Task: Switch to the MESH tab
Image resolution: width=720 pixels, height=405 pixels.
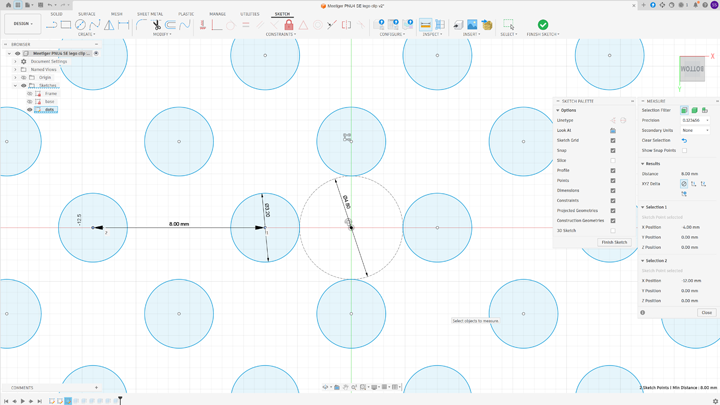Action: click(x=117, y=14)
